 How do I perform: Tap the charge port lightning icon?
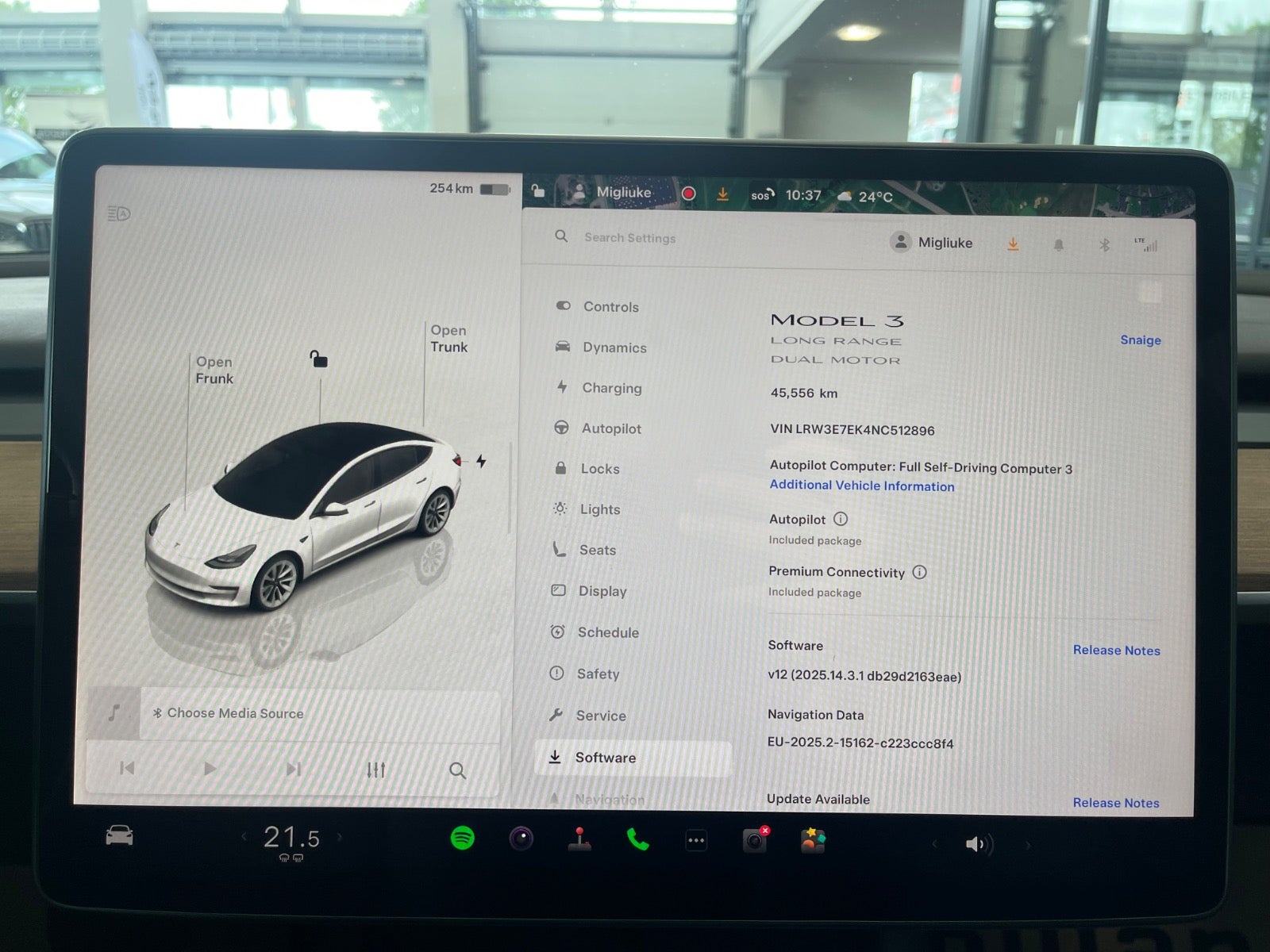(481, 461)
